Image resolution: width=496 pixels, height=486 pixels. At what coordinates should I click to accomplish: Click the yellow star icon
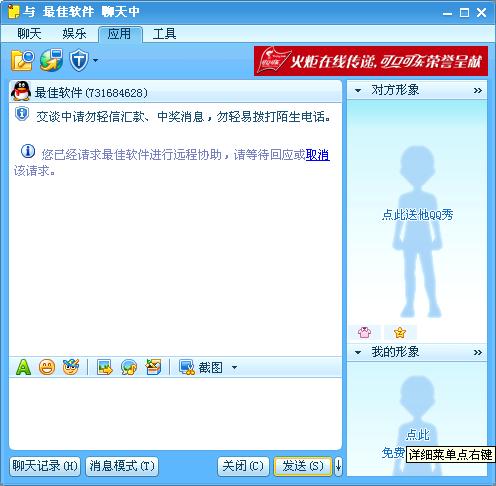[x=400, y=332]
